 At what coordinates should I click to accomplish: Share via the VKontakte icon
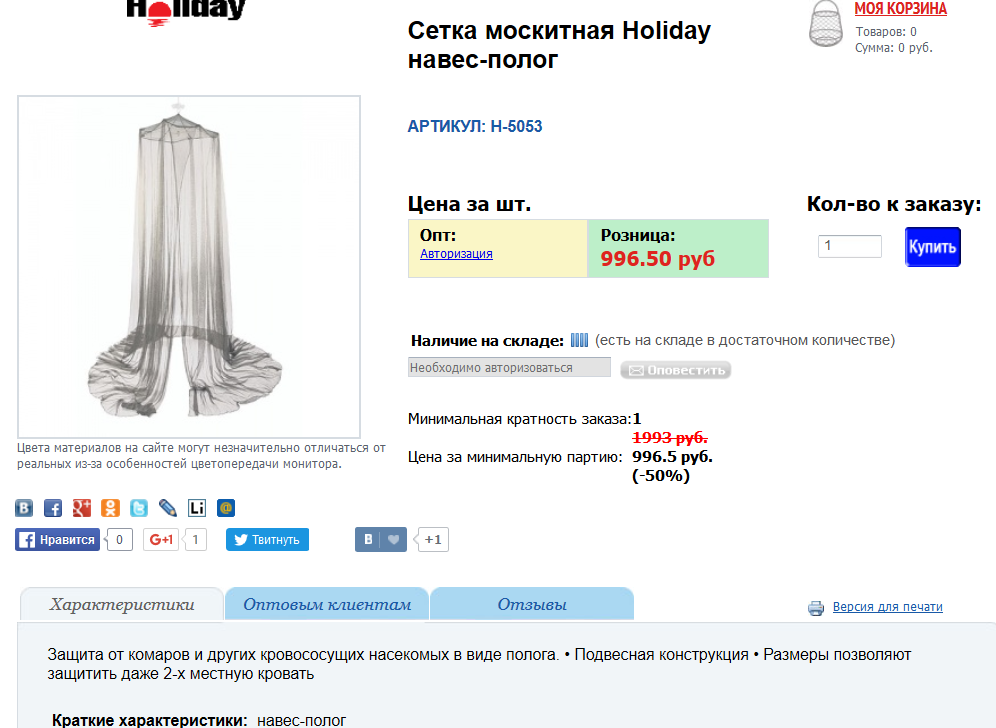click(24, 508)
